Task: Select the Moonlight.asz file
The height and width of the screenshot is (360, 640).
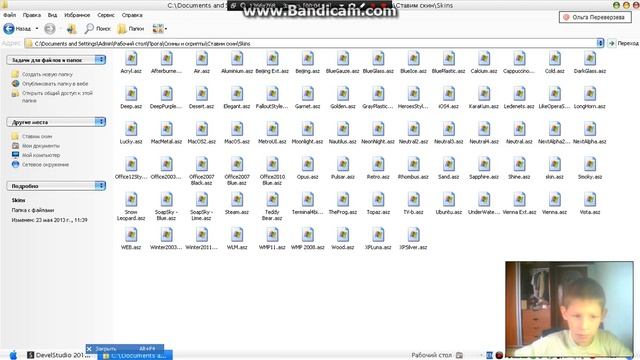Action: pyautogui.click(x=307, y=133)
